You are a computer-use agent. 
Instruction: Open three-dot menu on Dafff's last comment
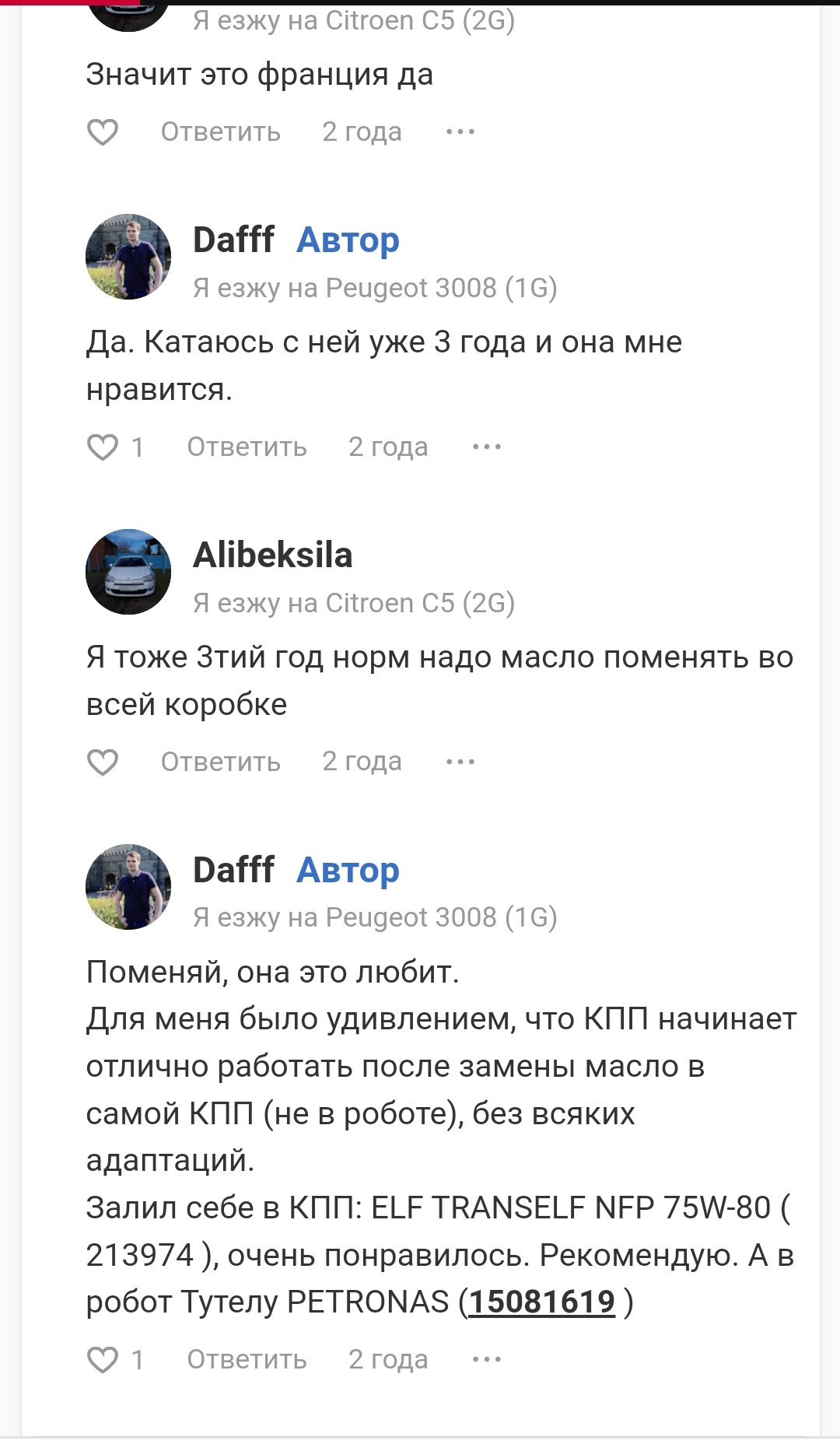pyautogui.click(x=487, y=1360)
